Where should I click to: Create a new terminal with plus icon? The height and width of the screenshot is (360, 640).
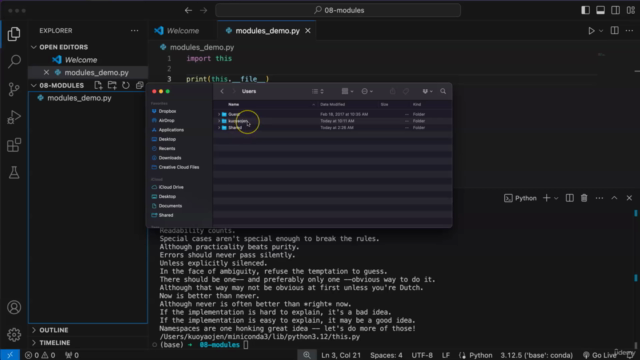pyautogui.click(x=547, y=198)
